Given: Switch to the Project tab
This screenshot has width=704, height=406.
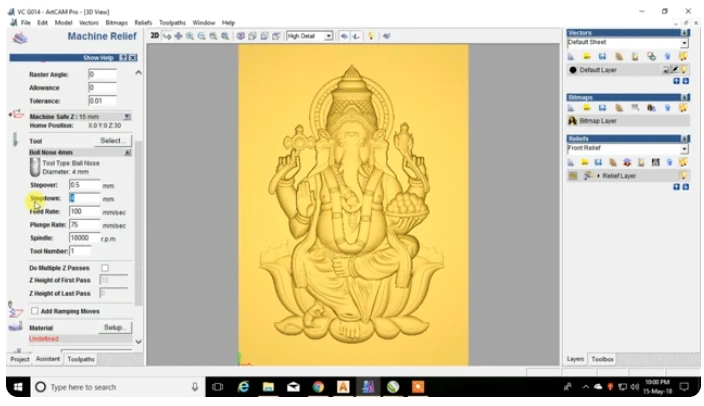Looking at the screenshot, I should point(20,359).
